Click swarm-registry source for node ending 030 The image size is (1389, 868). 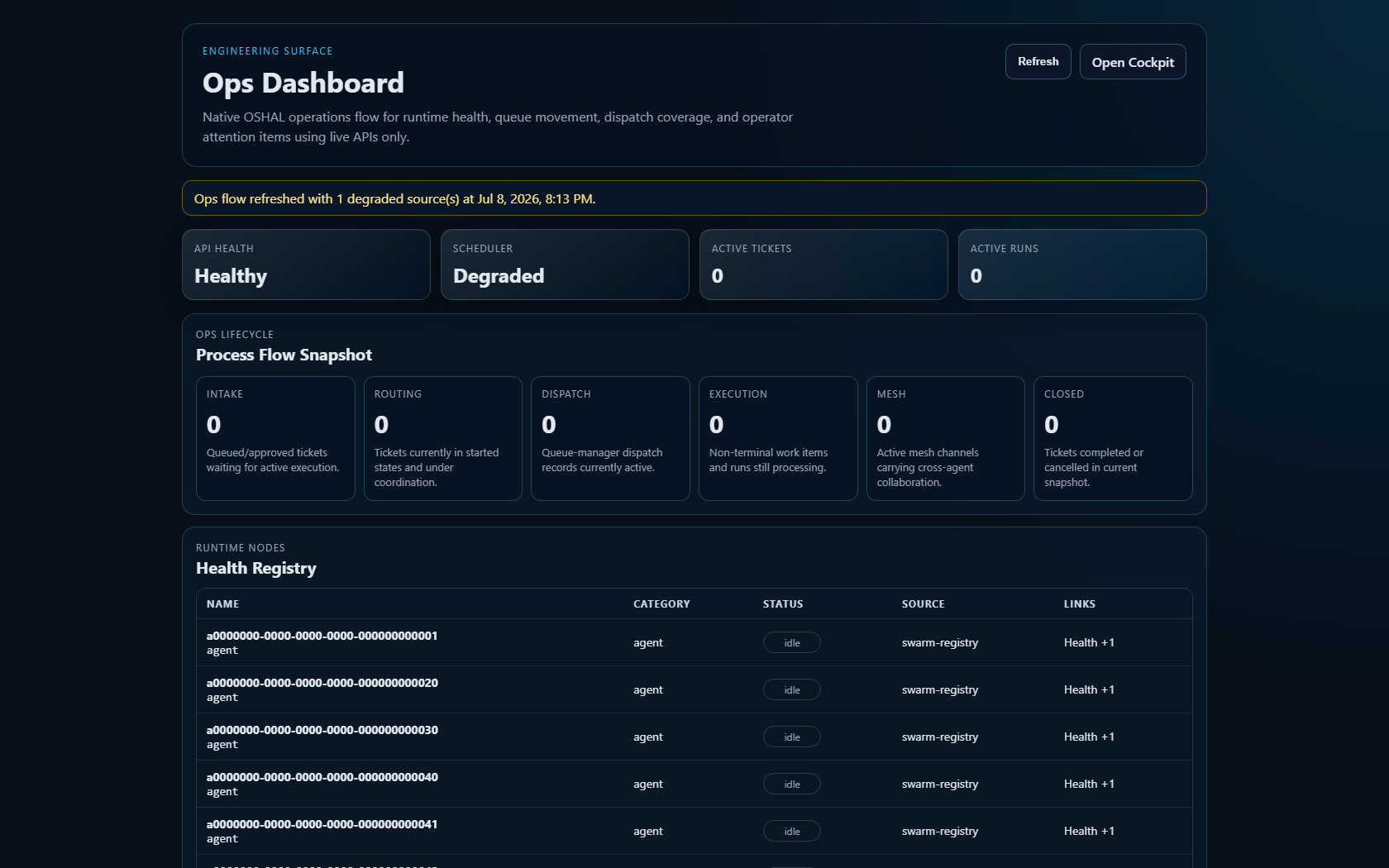940,737
